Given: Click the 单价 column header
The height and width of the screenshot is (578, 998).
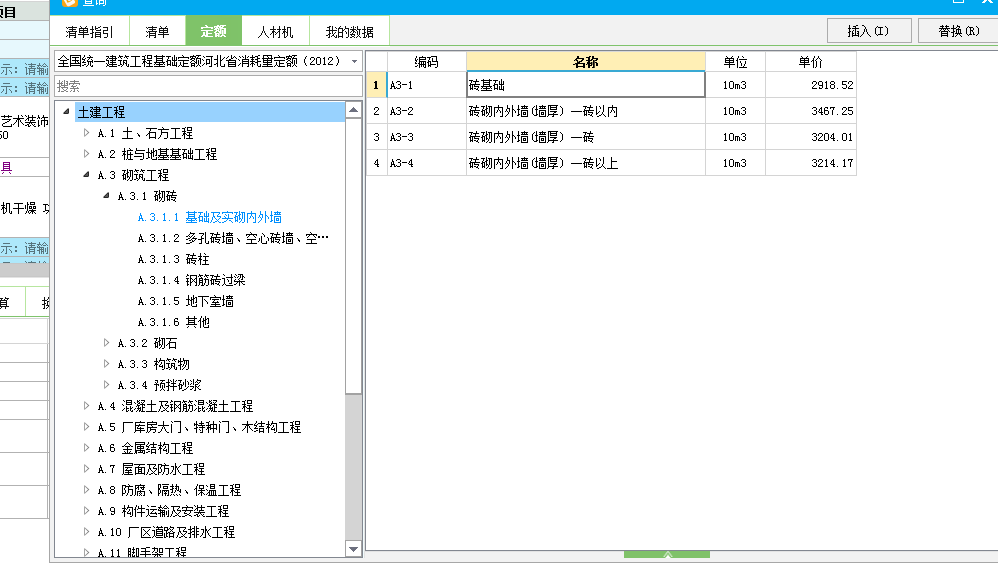Looking at the screenshot, I should tap(810, 62).
